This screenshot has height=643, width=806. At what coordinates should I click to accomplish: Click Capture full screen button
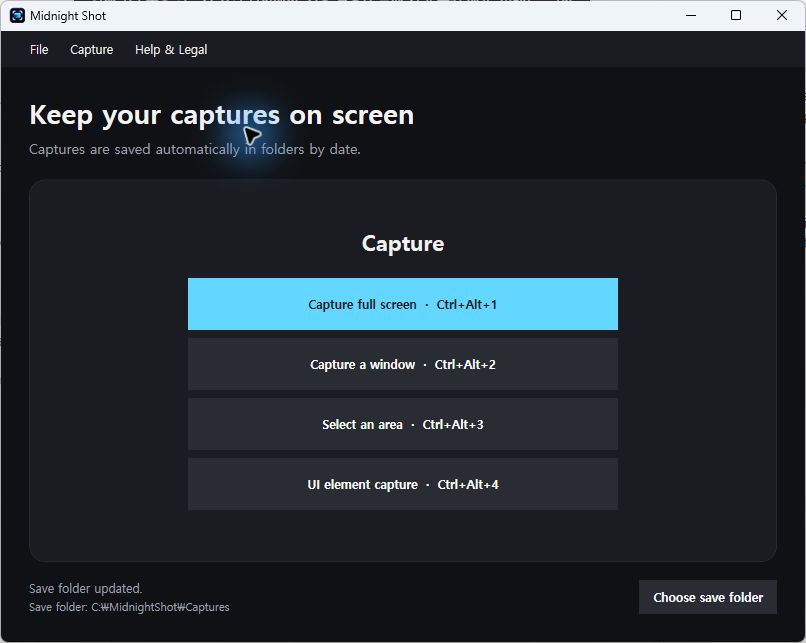[x=402, y=304]
